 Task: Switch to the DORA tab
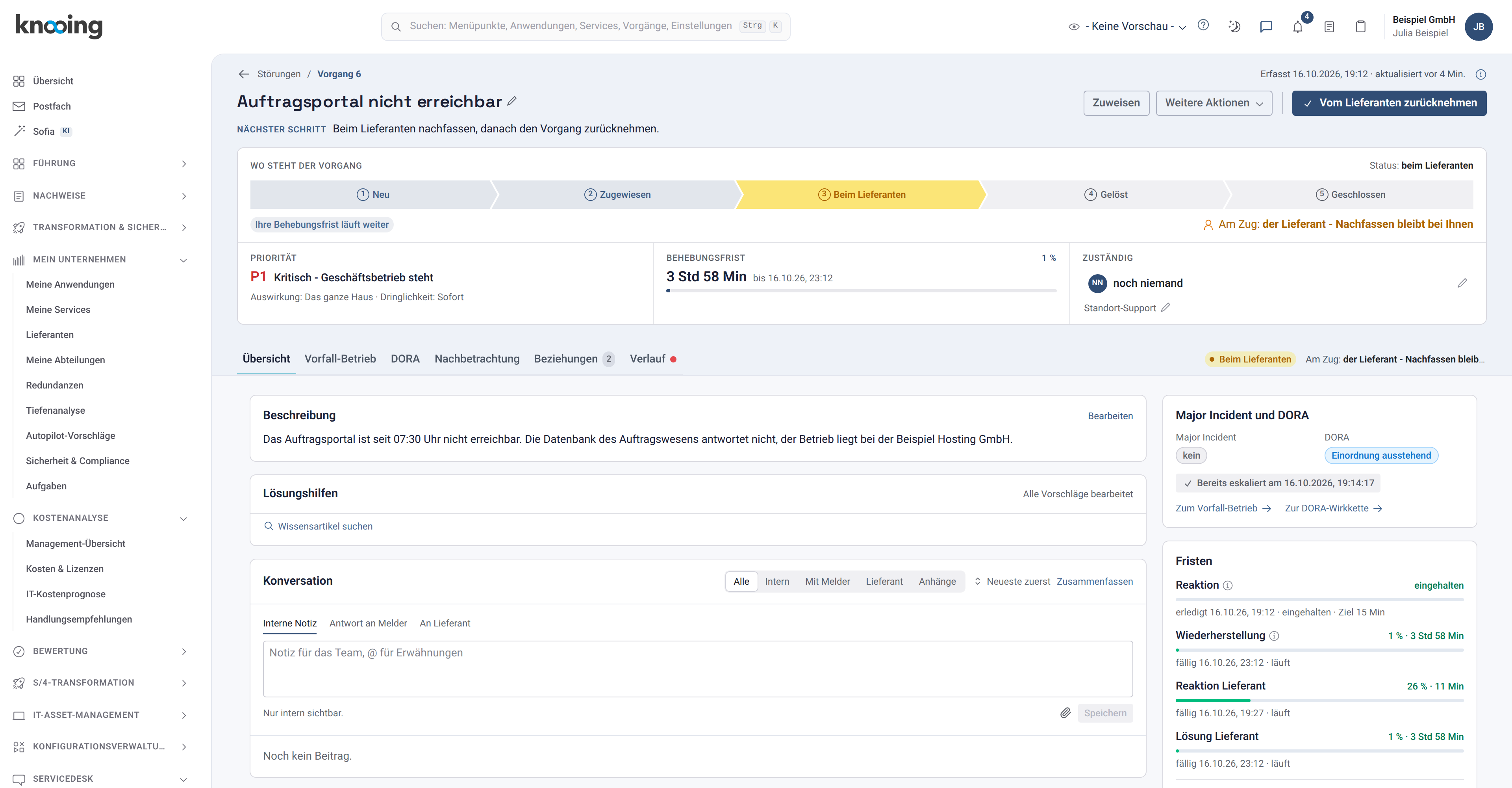(405, 359)
